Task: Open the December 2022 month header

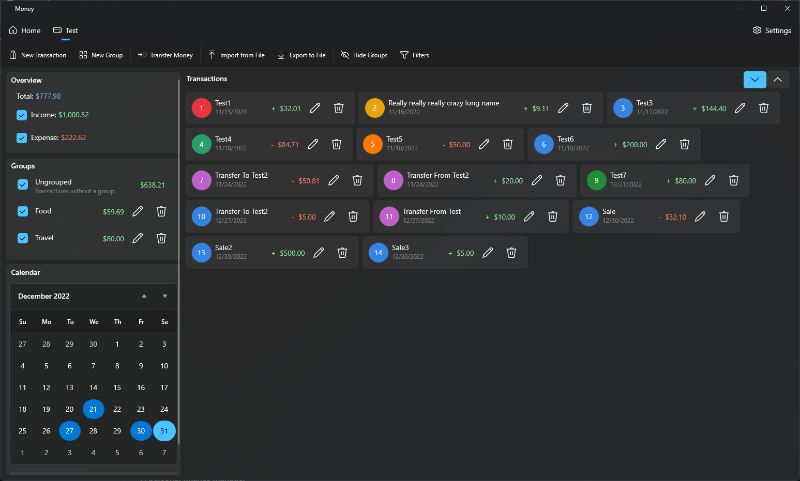Action: coord(44,296)
